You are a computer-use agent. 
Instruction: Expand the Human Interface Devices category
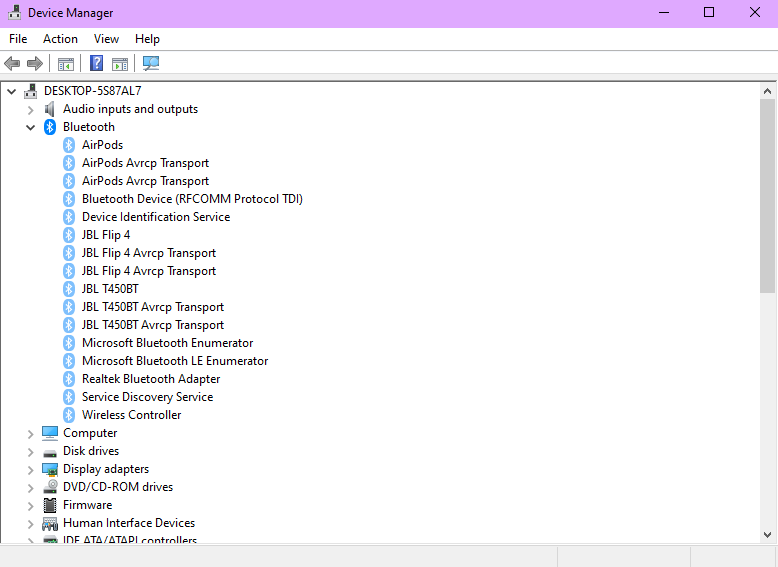point(31,524)
